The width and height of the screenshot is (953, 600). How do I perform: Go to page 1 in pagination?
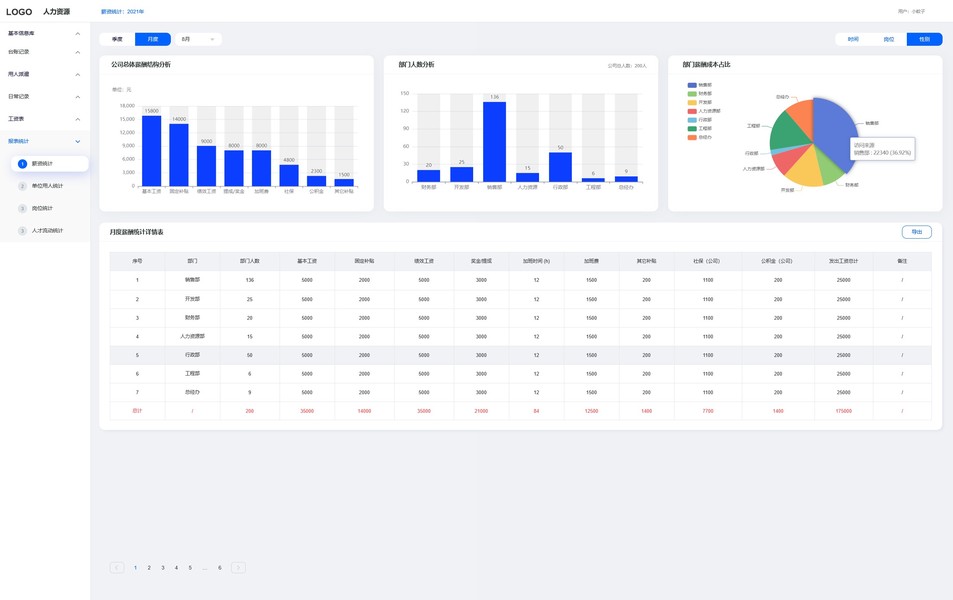(135, 568)
